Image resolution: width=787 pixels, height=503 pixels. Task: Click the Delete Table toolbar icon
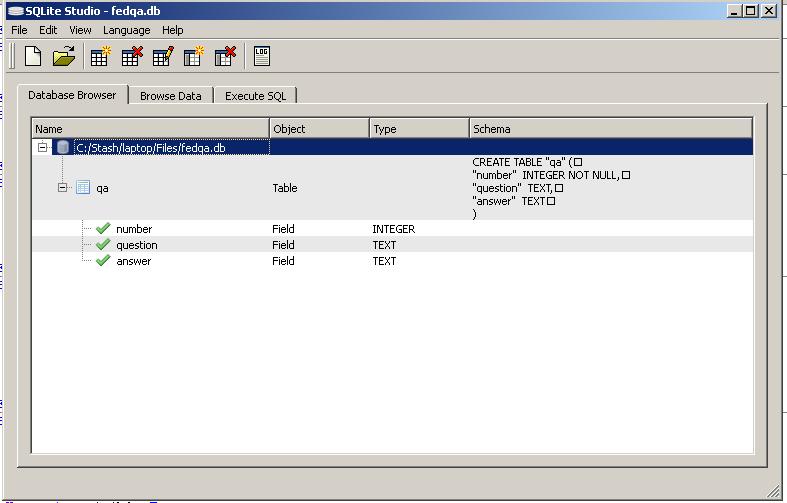132,56
